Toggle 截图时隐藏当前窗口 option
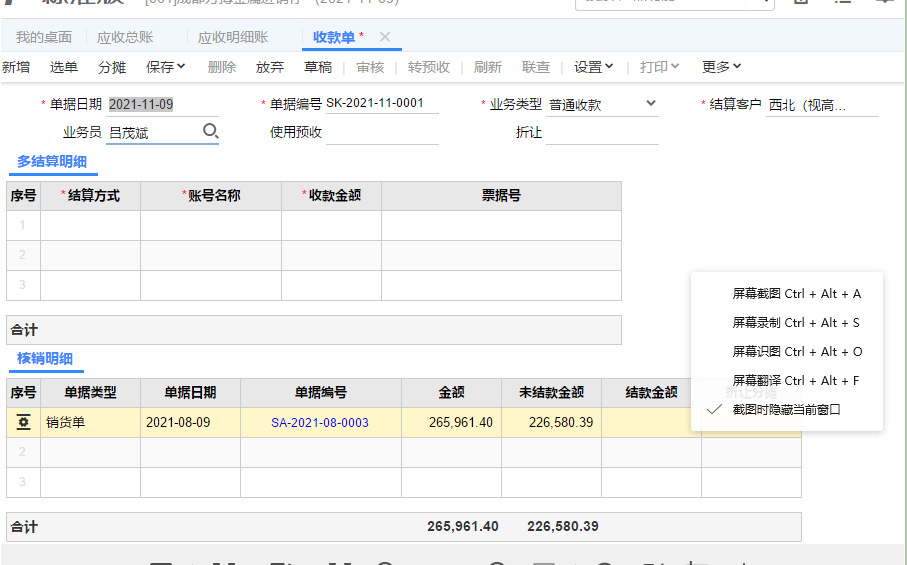Viewport: 907px width, 565px height. tap(787, 409)
